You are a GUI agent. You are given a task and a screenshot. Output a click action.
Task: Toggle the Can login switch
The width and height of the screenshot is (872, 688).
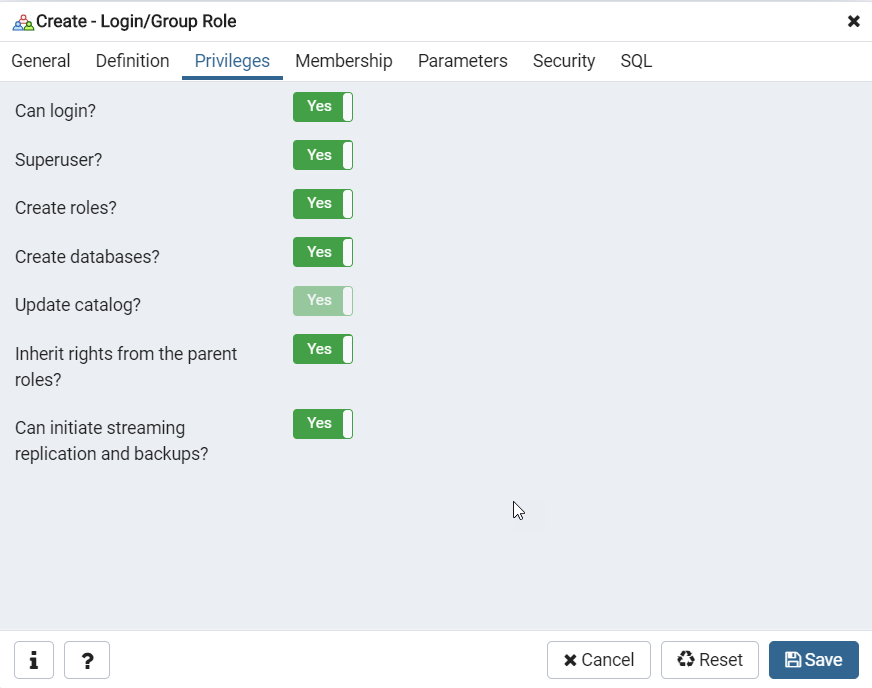(x=322, y=107)
